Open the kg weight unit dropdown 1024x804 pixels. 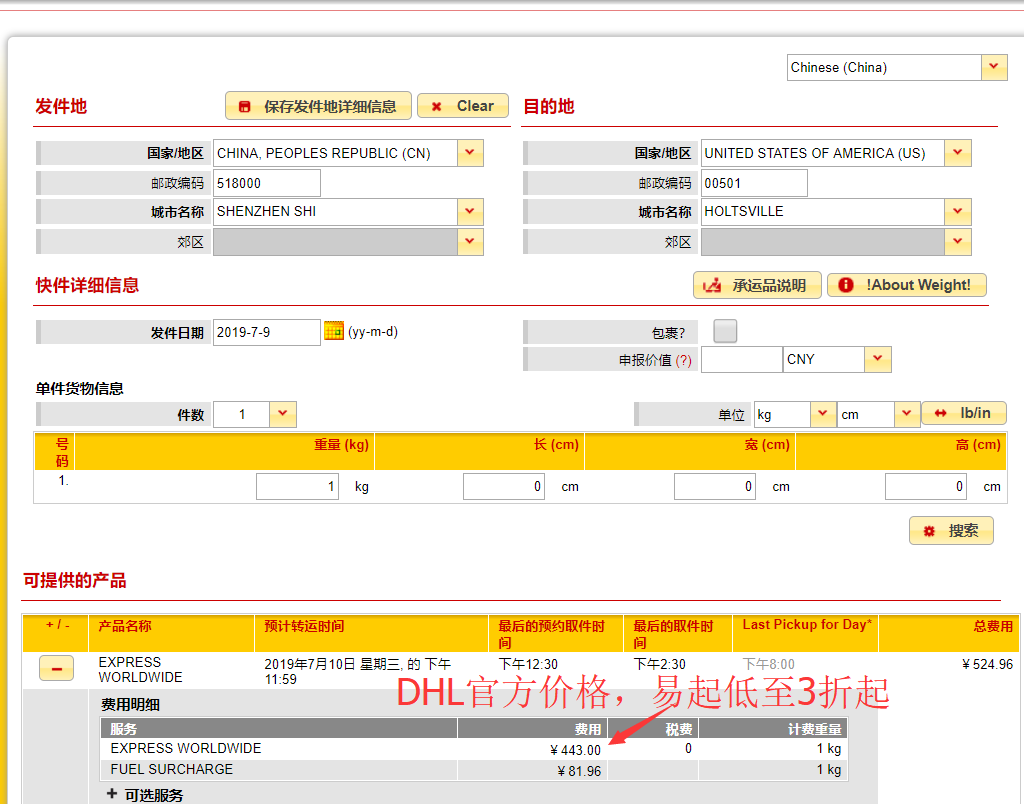(824, 412)
